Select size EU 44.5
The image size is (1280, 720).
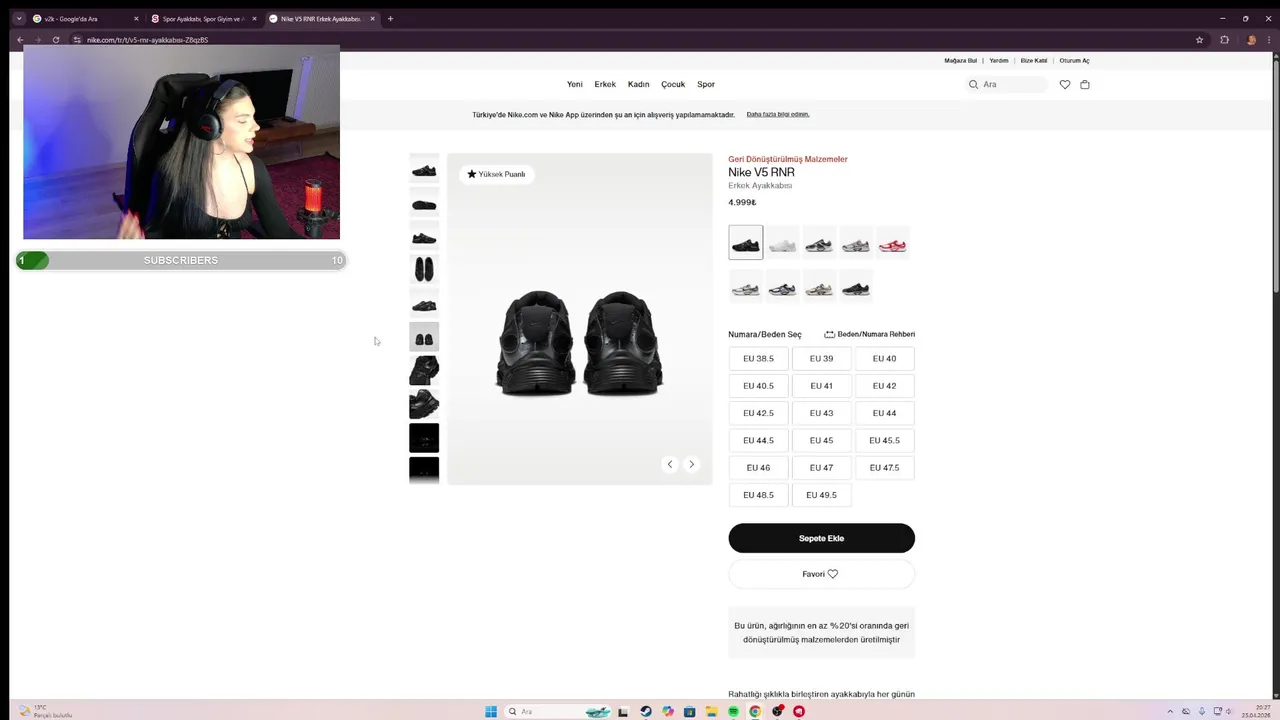(758, 440)
